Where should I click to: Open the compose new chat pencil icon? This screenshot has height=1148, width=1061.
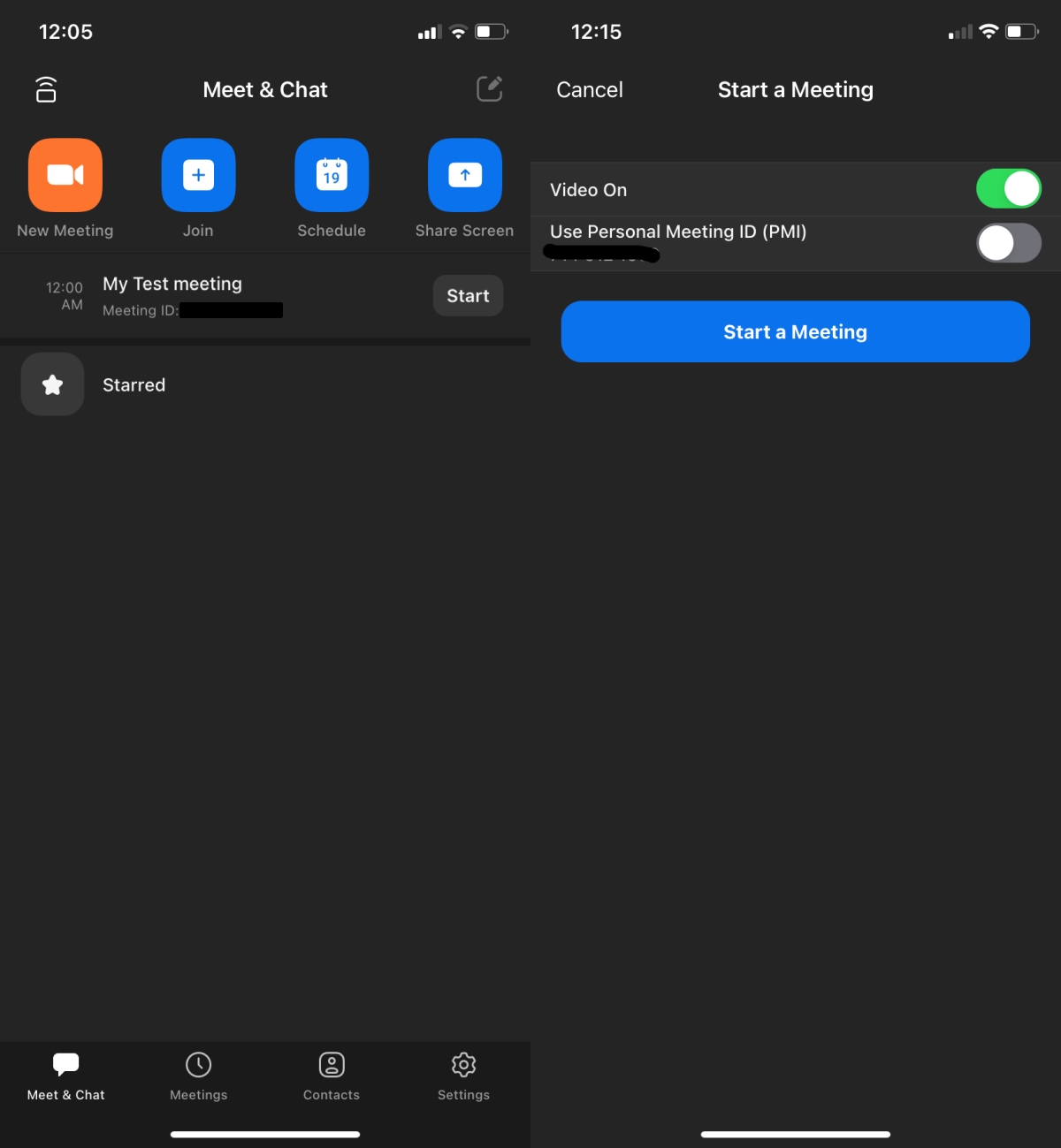click(x=489, y=88)
